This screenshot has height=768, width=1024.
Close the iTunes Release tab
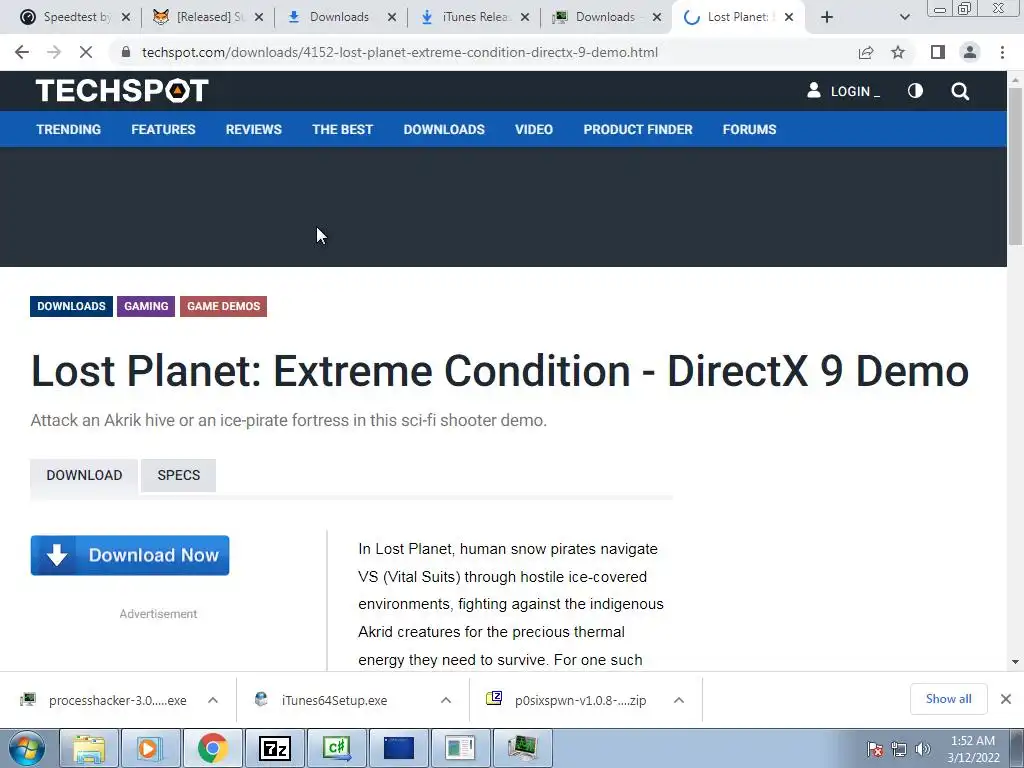tap(525, 17)
